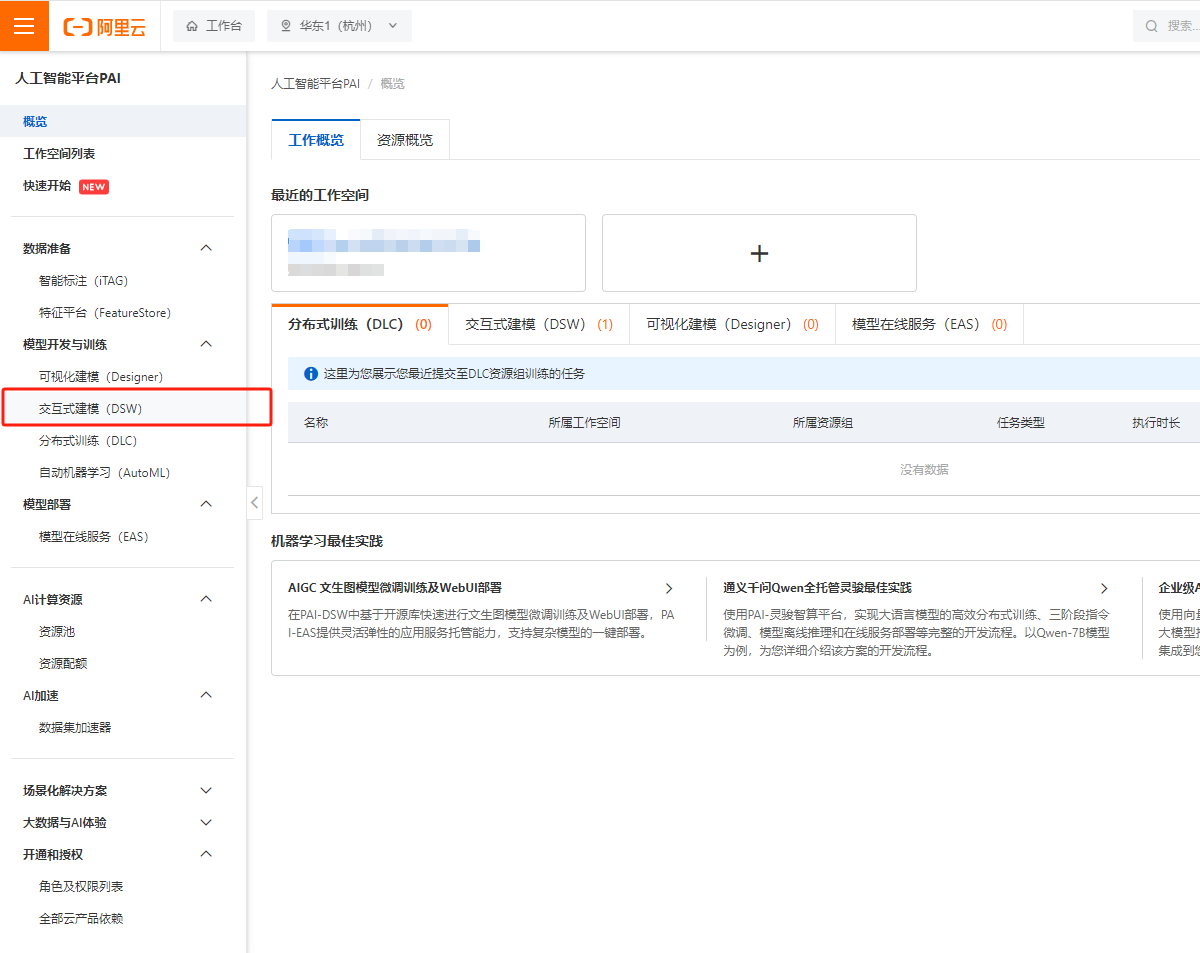Collapse the AI加速 section
This screenshot has width=1200, height=953.
(x=206, y=695)
